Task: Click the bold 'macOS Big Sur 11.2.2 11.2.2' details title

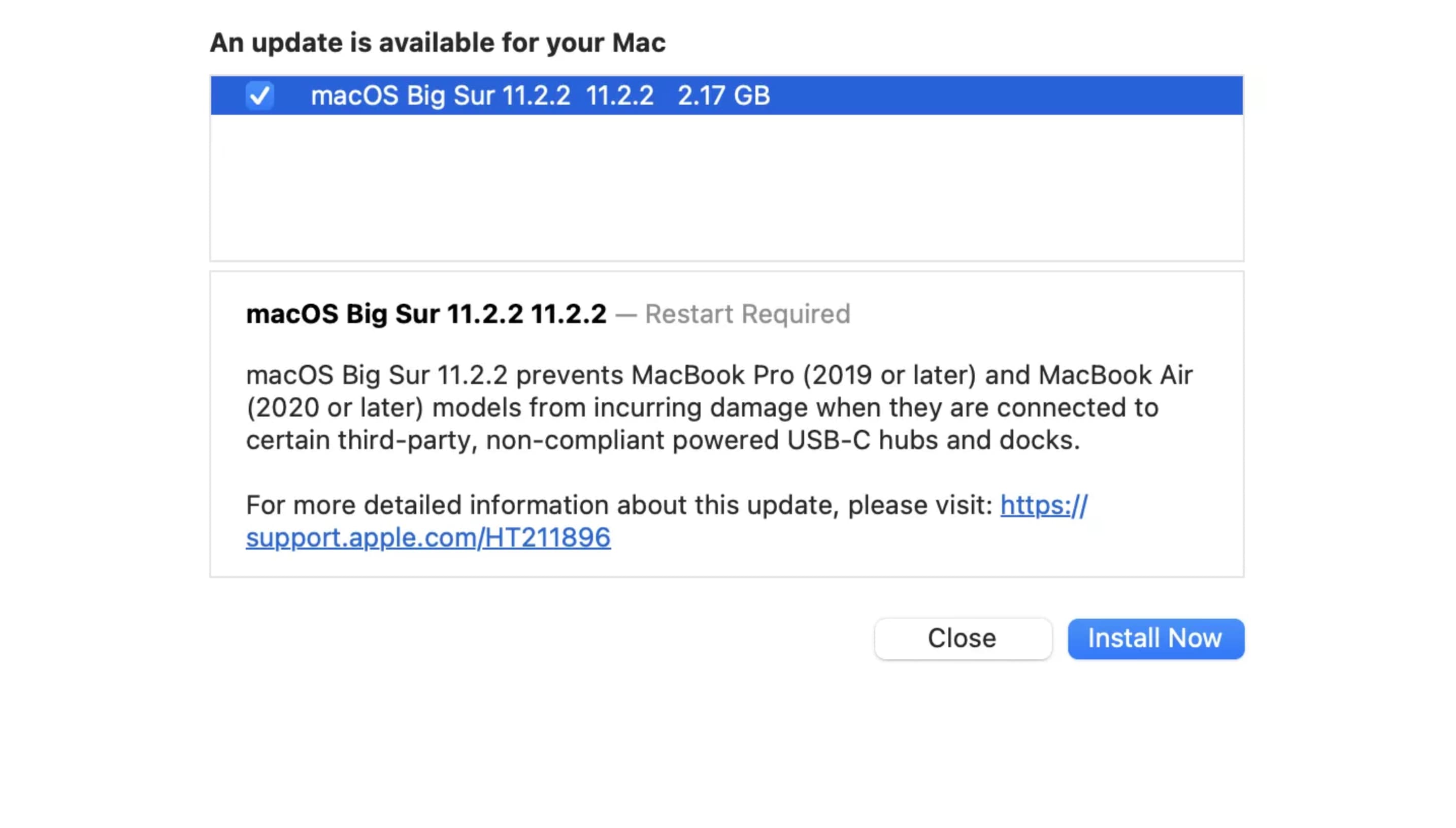Action: coord(426,314)
